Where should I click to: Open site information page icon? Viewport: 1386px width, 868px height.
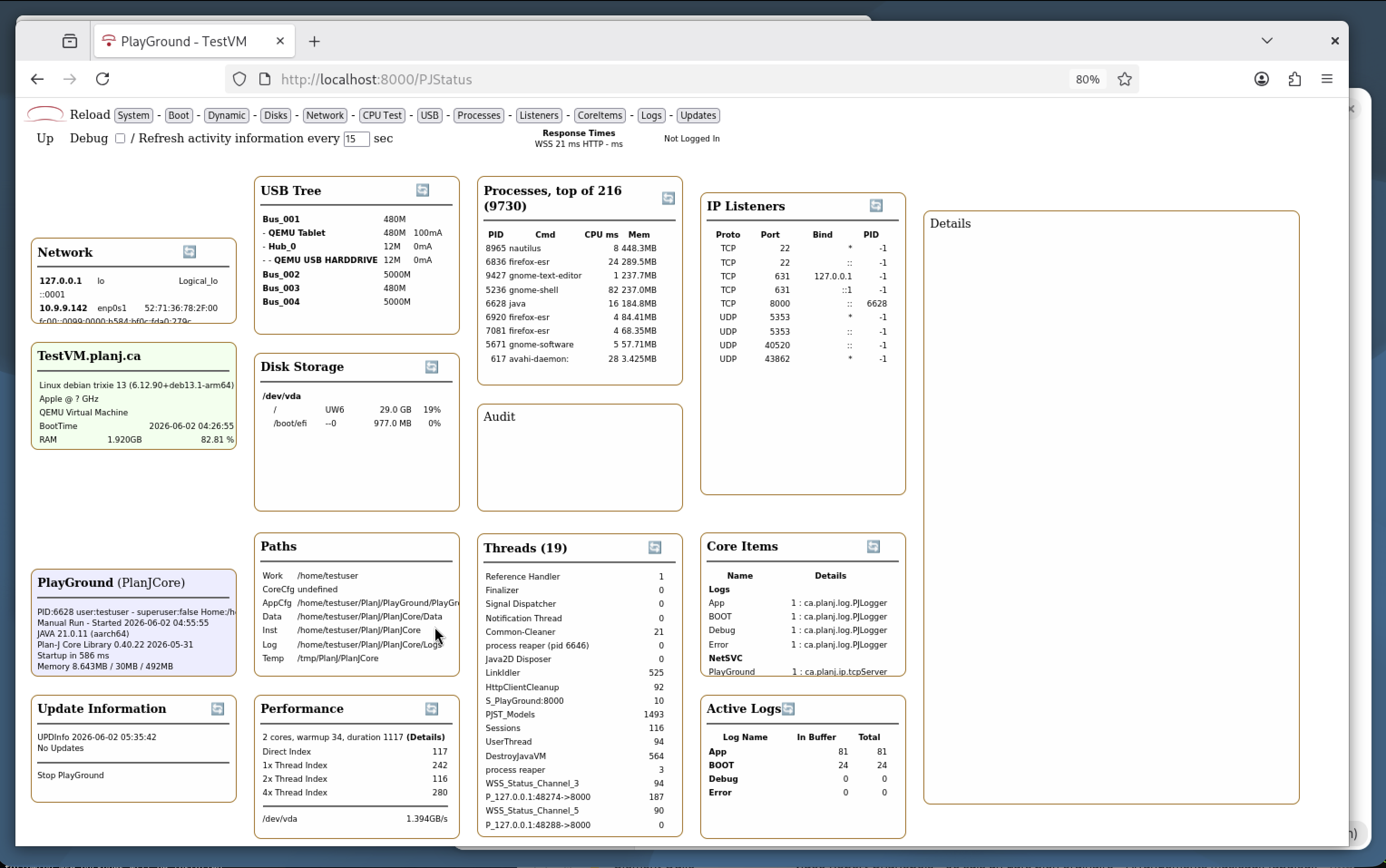click(x=265, y=79)
